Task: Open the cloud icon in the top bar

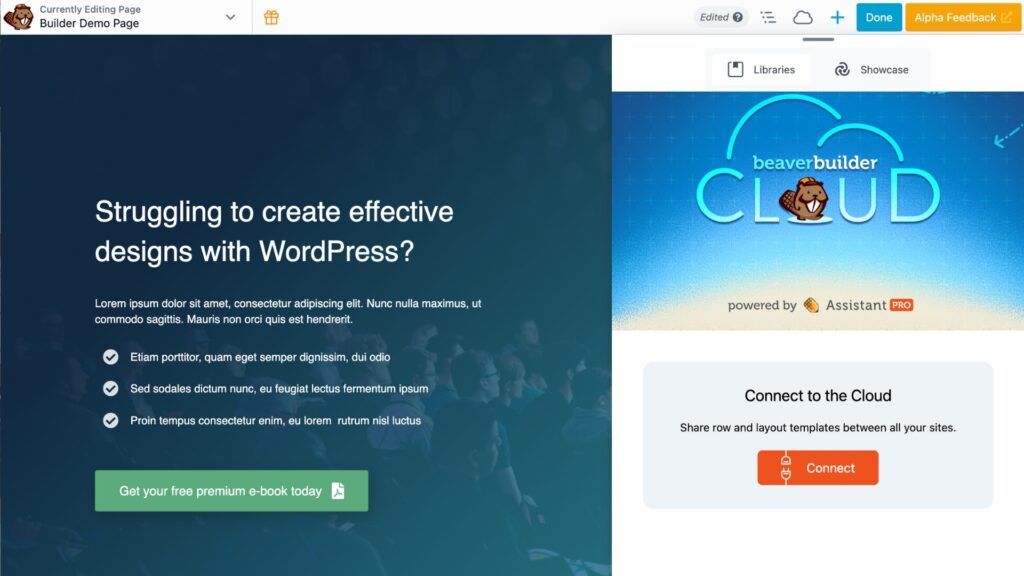Action: (802, 17)
